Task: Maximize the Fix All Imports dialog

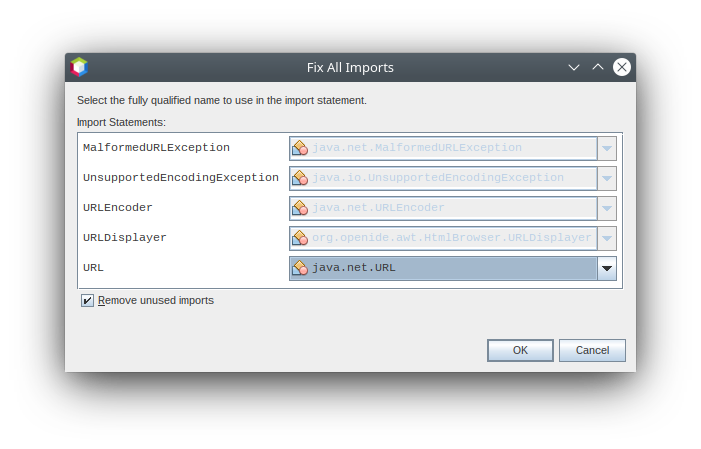Action: [x=598, y=67]
